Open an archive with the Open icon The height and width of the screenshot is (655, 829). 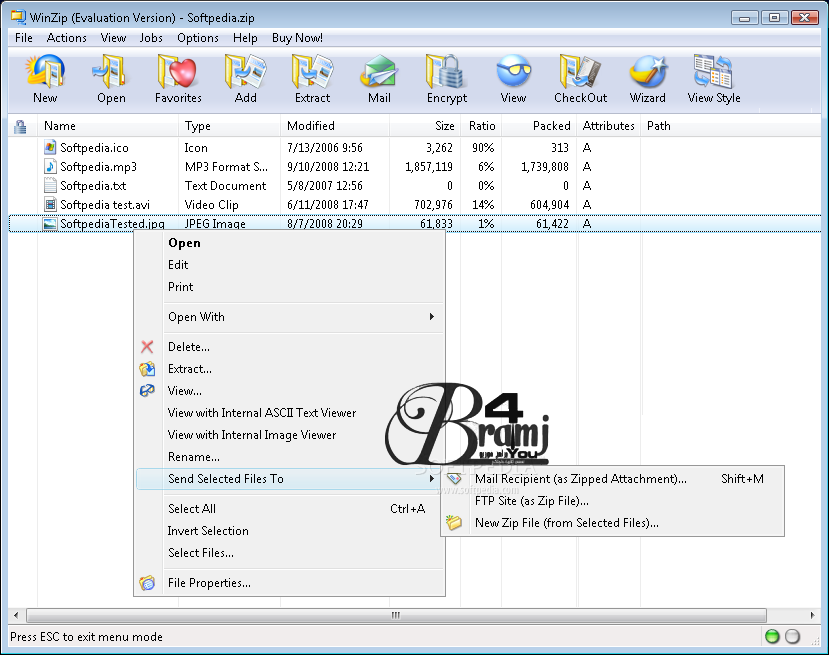(x=111, y=79)
